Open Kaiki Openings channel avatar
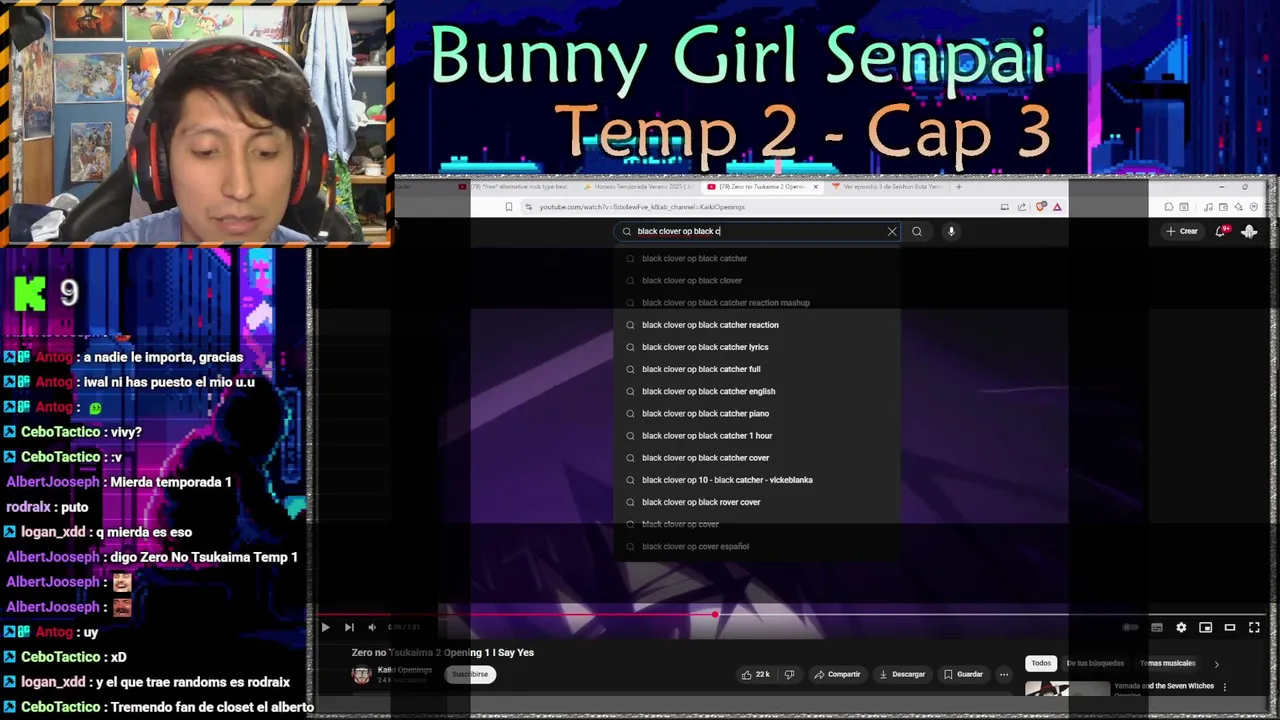This screenshot has width=1280, height=720. (362, 674)
